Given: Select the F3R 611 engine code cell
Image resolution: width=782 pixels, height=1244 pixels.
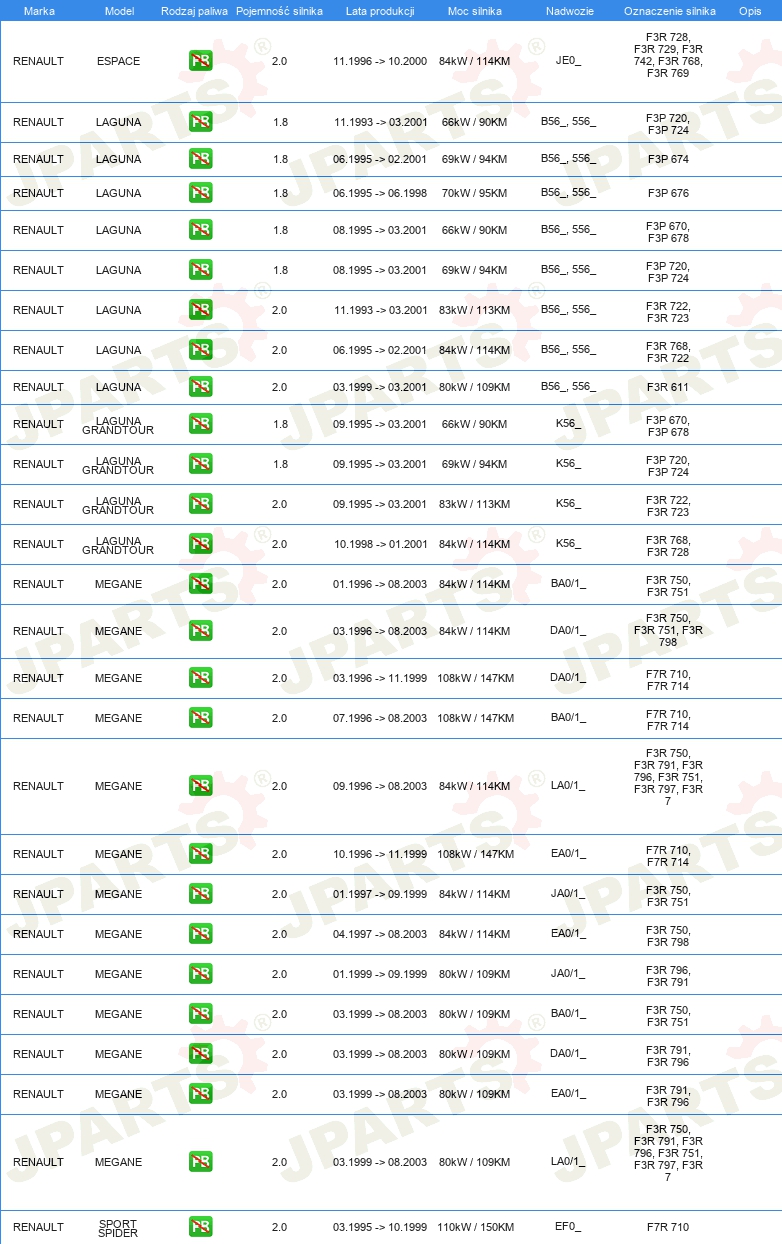Looking at the screenshot, I should click(x=668, y=387).
